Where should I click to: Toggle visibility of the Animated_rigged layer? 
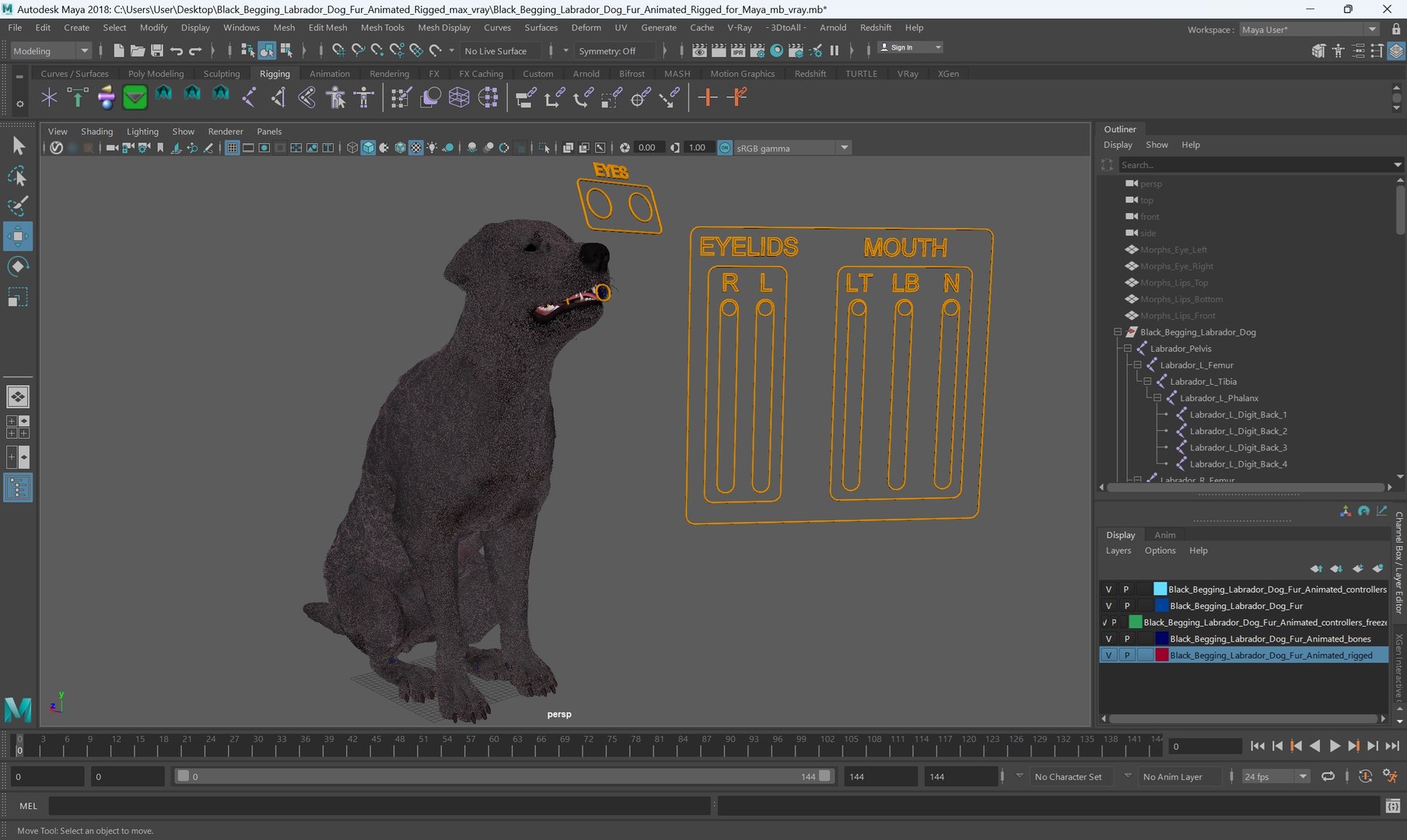click(x=1108, y=655)
